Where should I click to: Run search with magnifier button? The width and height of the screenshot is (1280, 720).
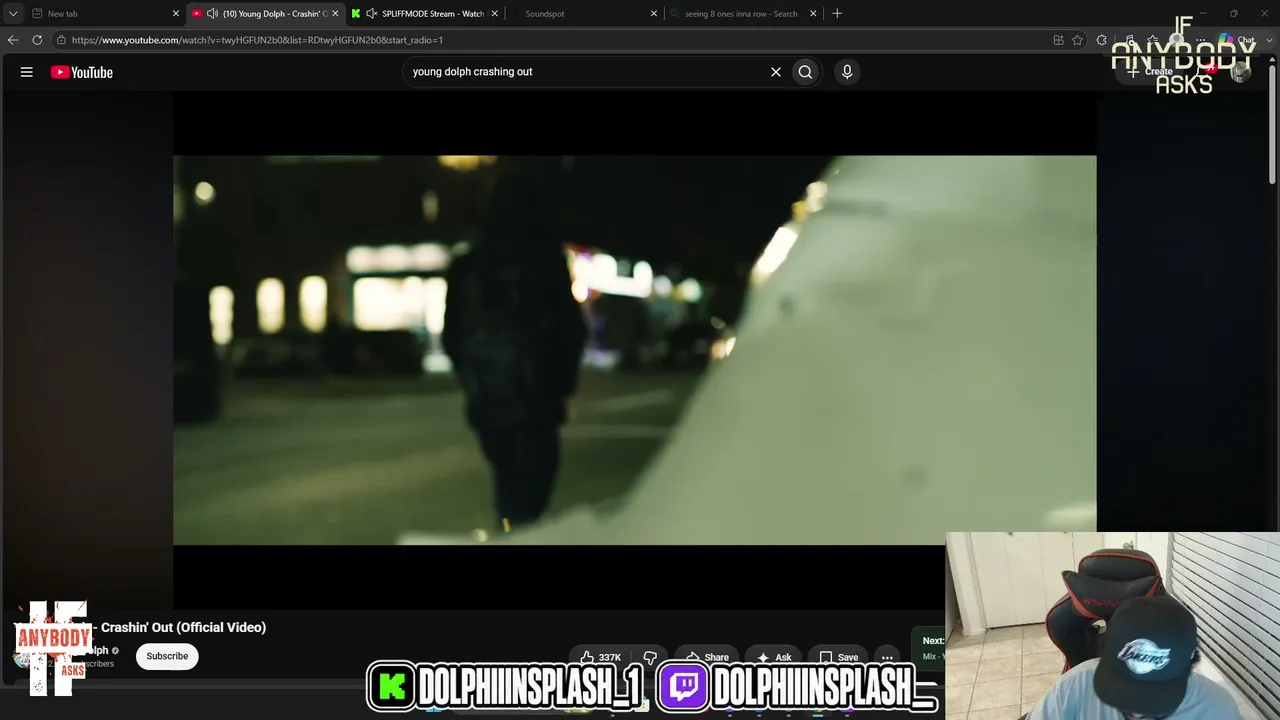click(x=805, y=72)
